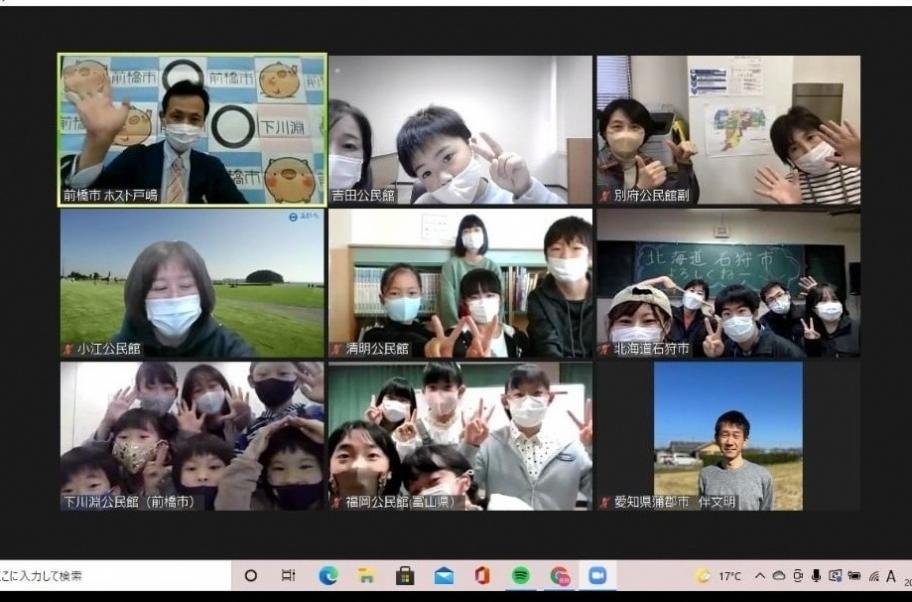Open Mail app from taskbar

(444, 576)
